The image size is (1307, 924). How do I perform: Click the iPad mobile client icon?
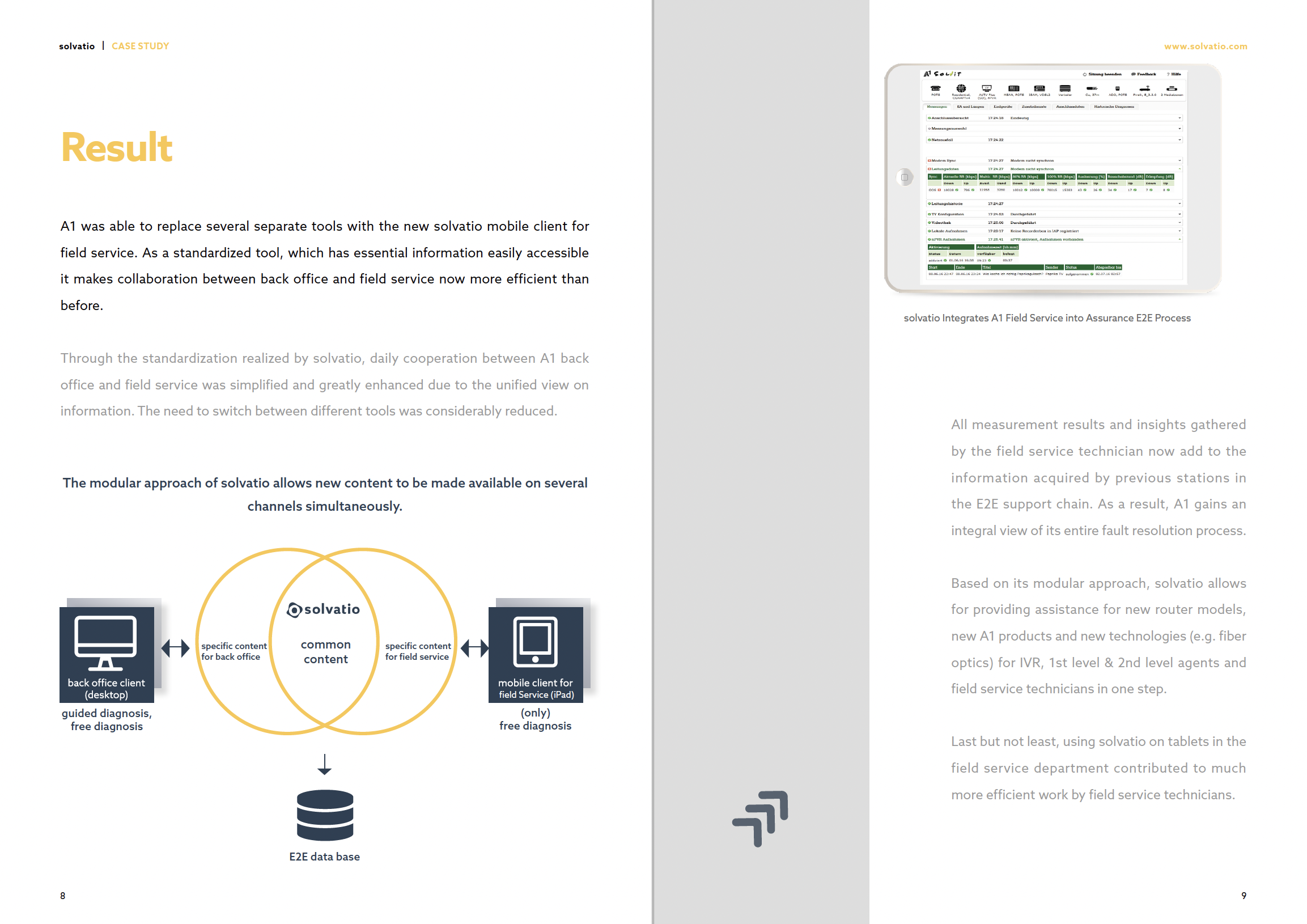535,641
